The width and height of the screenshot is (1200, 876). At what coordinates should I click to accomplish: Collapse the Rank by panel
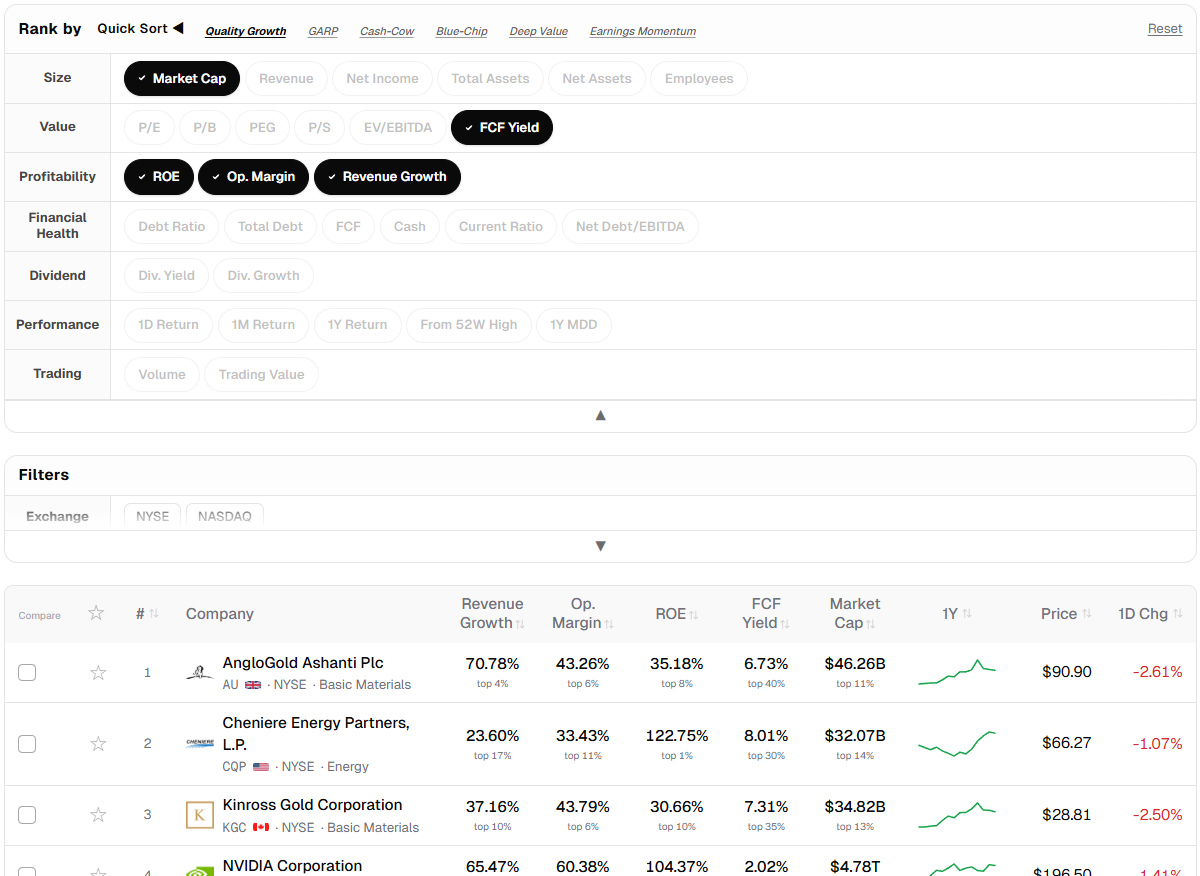click(600, 416)
